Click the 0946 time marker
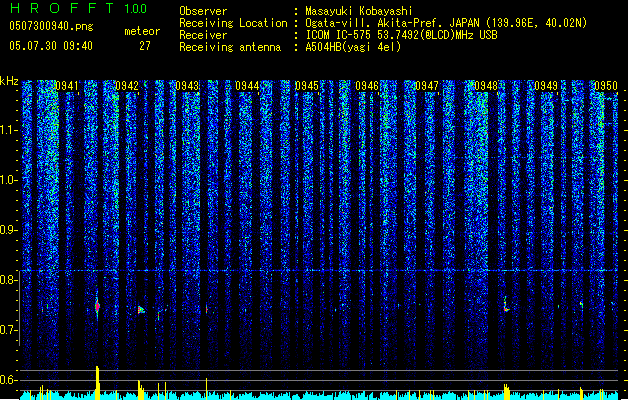 (x=367, y=86)
